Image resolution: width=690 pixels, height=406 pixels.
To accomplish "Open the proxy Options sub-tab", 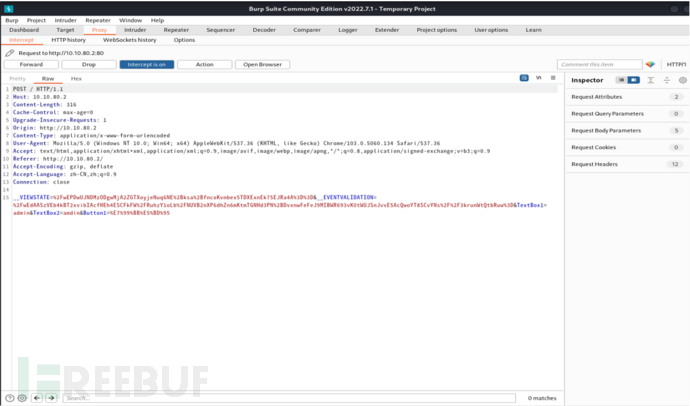I will coord(184,40).
